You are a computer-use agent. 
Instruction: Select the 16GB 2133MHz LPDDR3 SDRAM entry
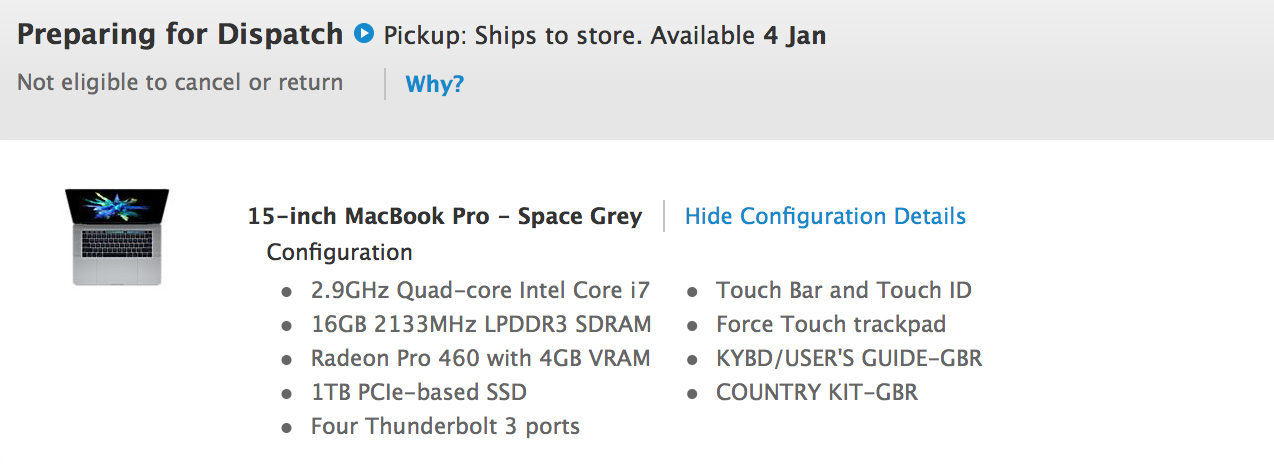481,324
